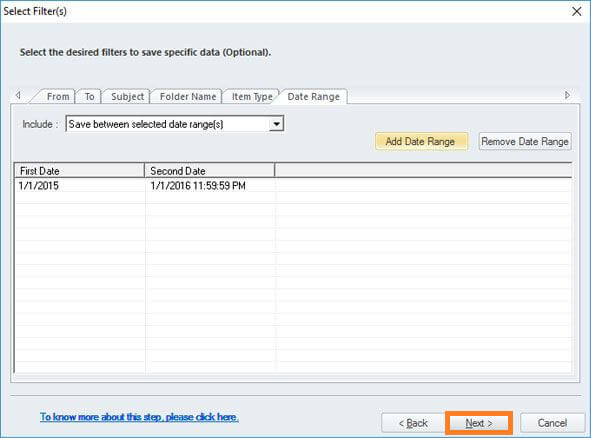The height and width of the screenshot is (438, 591).
Task: Close the Select Filter(s) dialog
Action: coord(577,11)
